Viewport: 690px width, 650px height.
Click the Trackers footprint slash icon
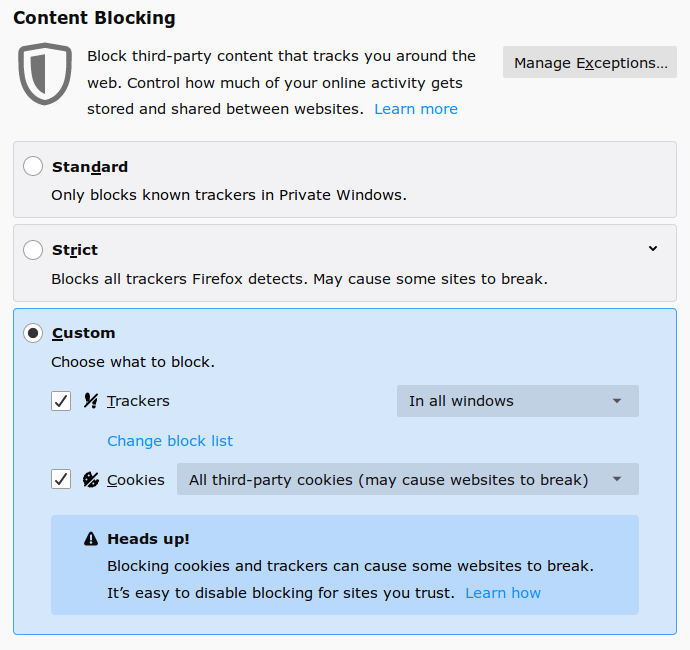pyautogui.click(x=91, y=401)
